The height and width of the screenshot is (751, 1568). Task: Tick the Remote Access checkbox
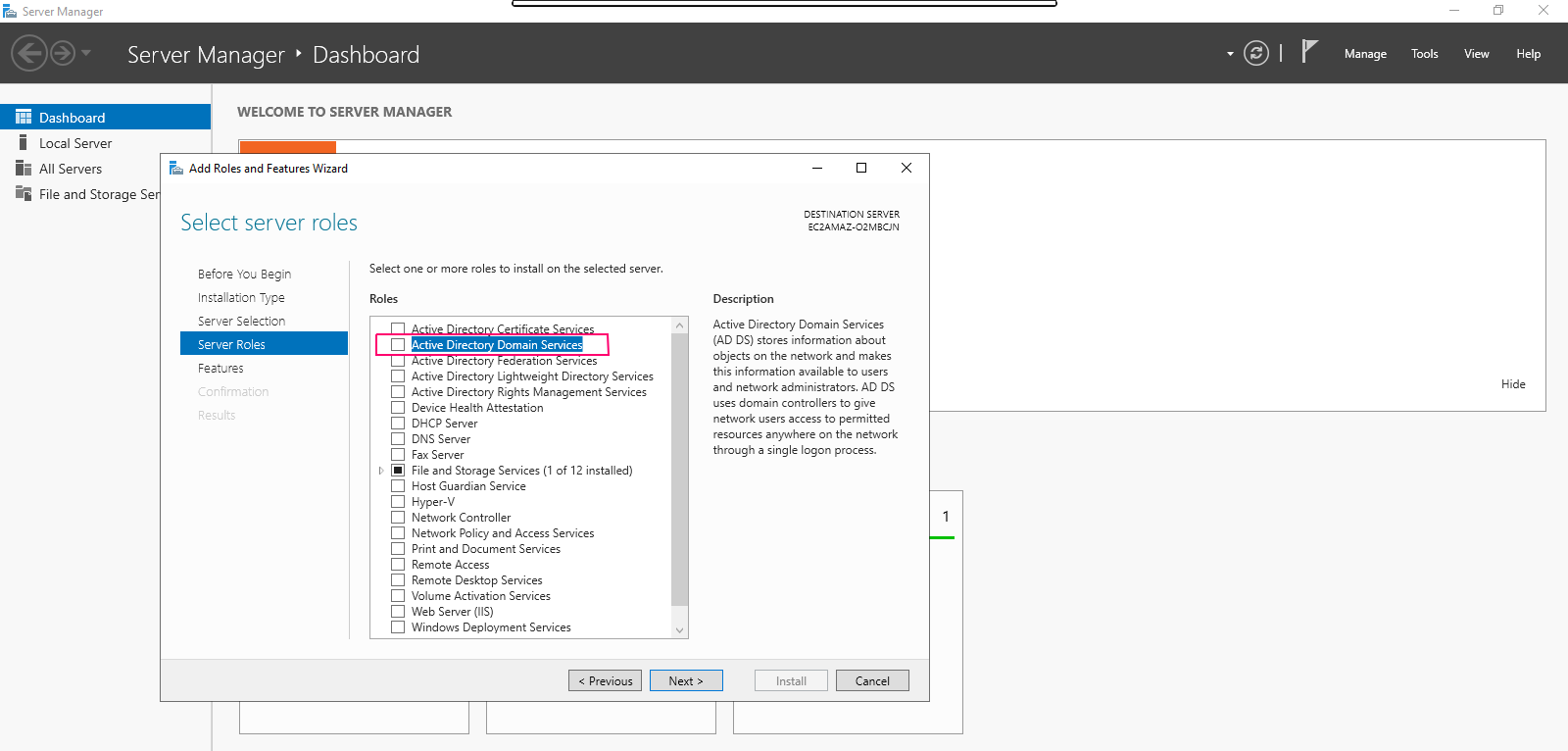pos(398,565)
